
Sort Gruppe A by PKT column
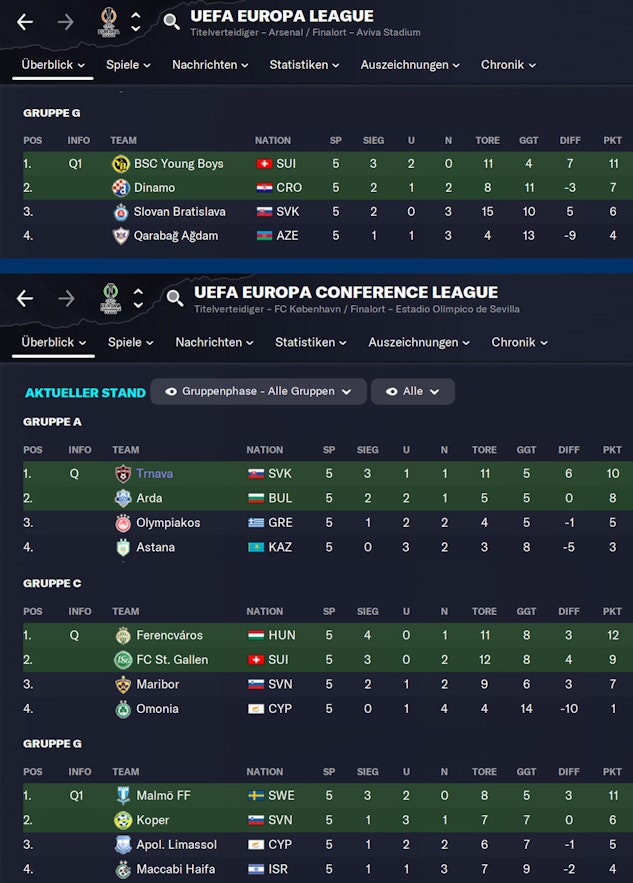click(x=613, y=450)
